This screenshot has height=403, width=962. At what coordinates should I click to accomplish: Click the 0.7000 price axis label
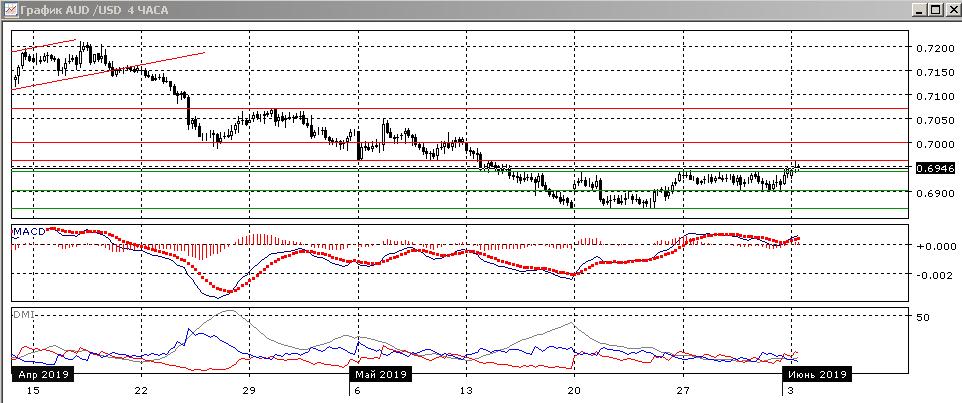tap(931, 145)
